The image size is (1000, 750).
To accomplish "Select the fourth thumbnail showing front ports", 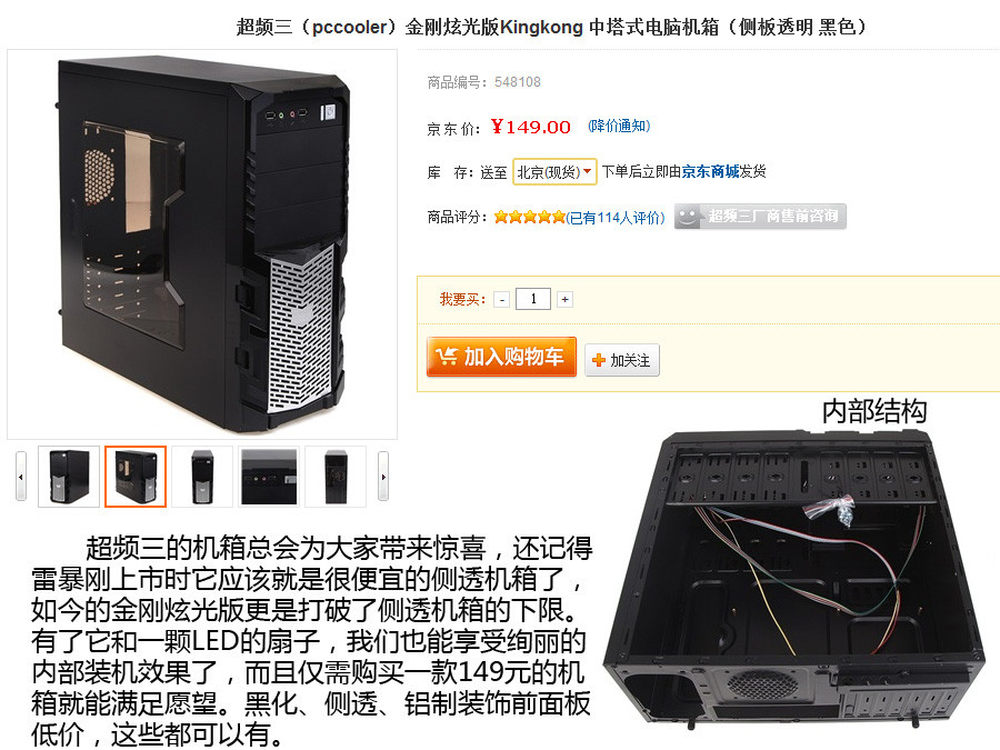I will (268, 476).
